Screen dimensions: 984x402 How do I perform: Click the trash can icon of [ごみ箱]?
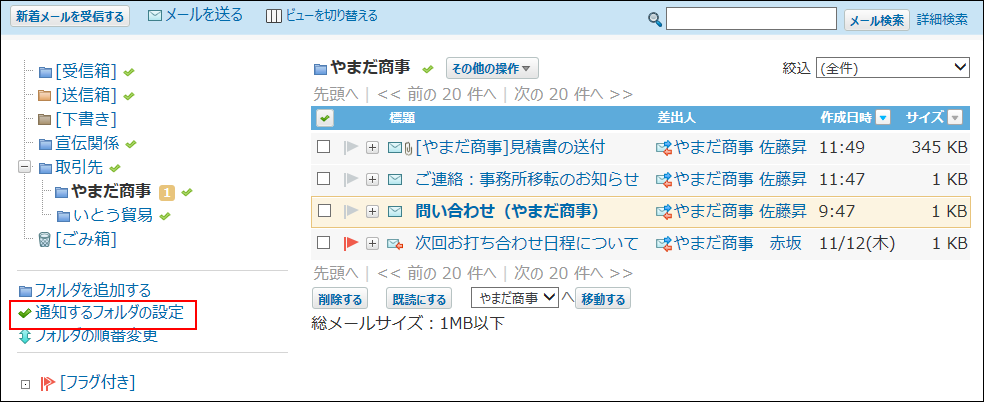[45, 240]
